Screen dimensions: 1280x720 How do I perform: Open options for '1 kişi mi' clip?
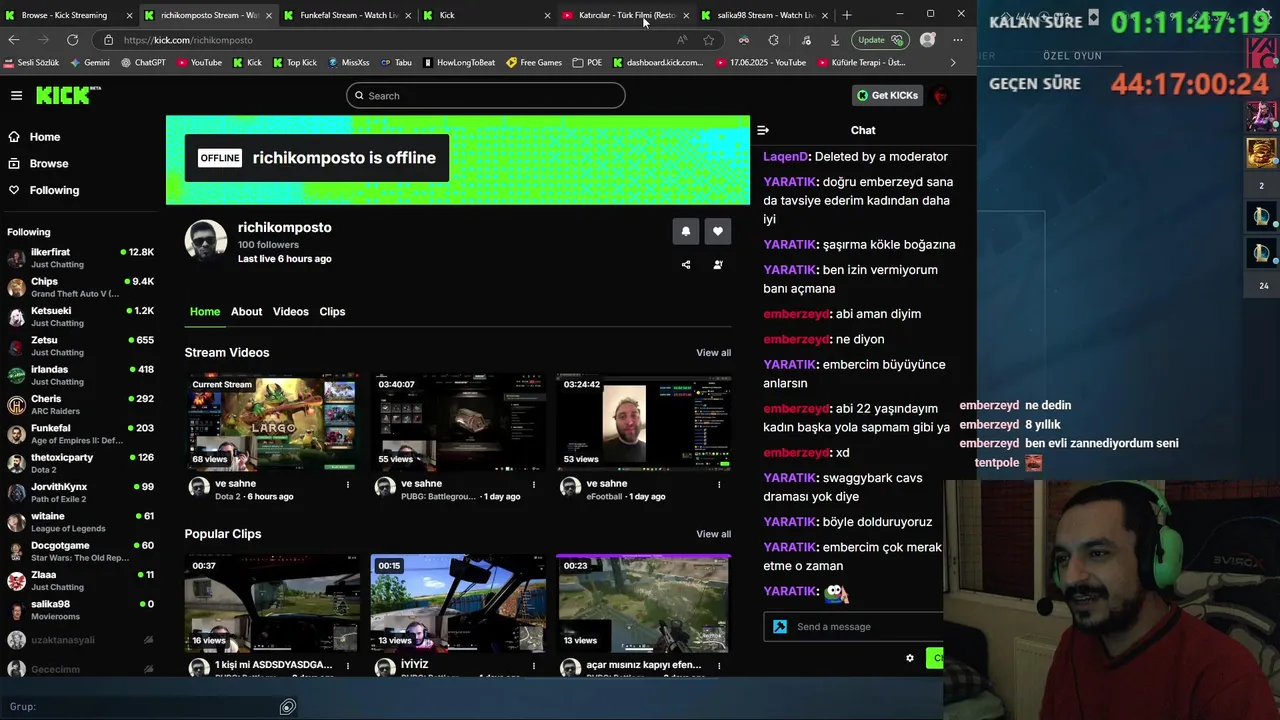[x=348, y=665]
